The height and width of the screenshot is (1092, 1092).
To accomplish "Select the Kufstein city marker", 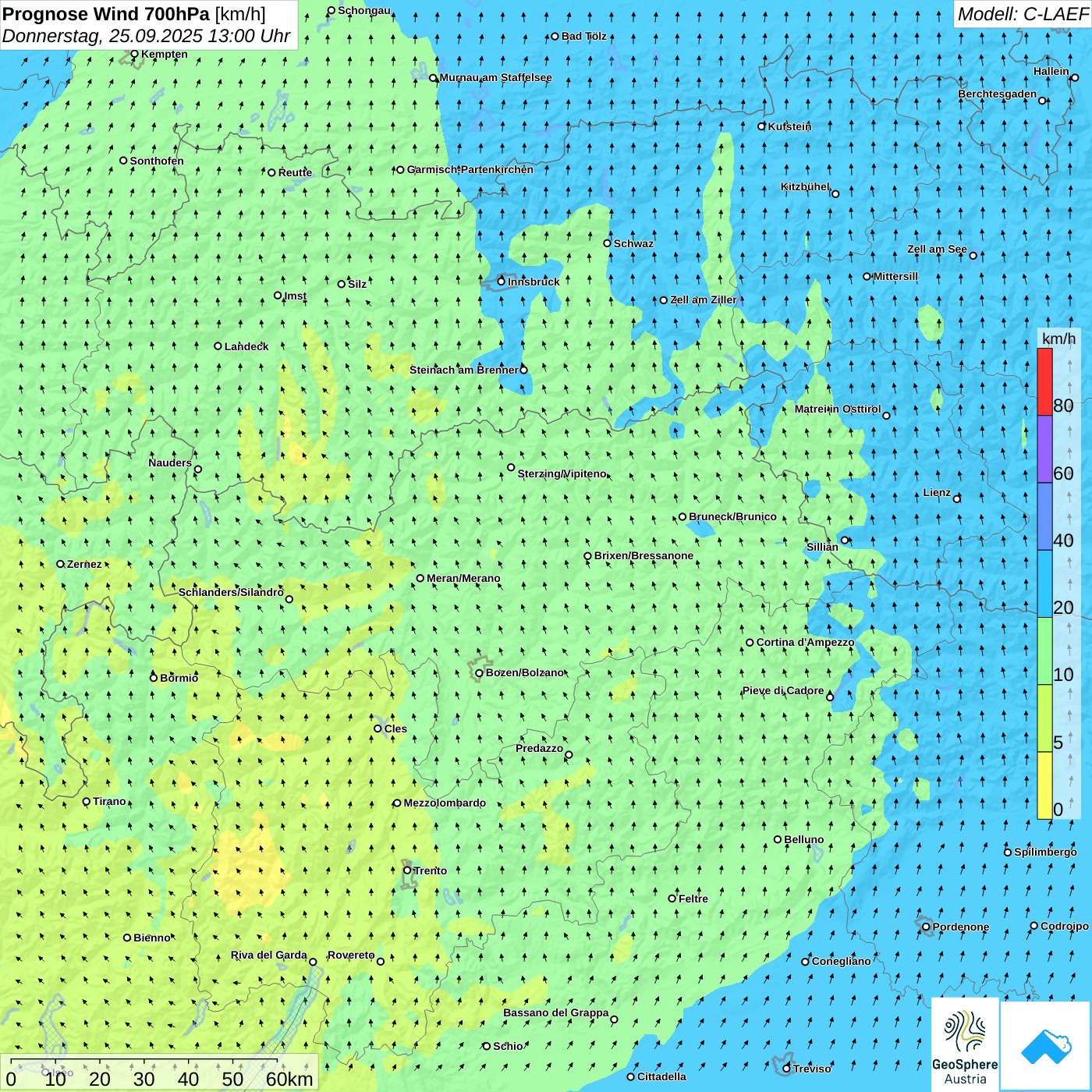I will click(x=762, y=126).
